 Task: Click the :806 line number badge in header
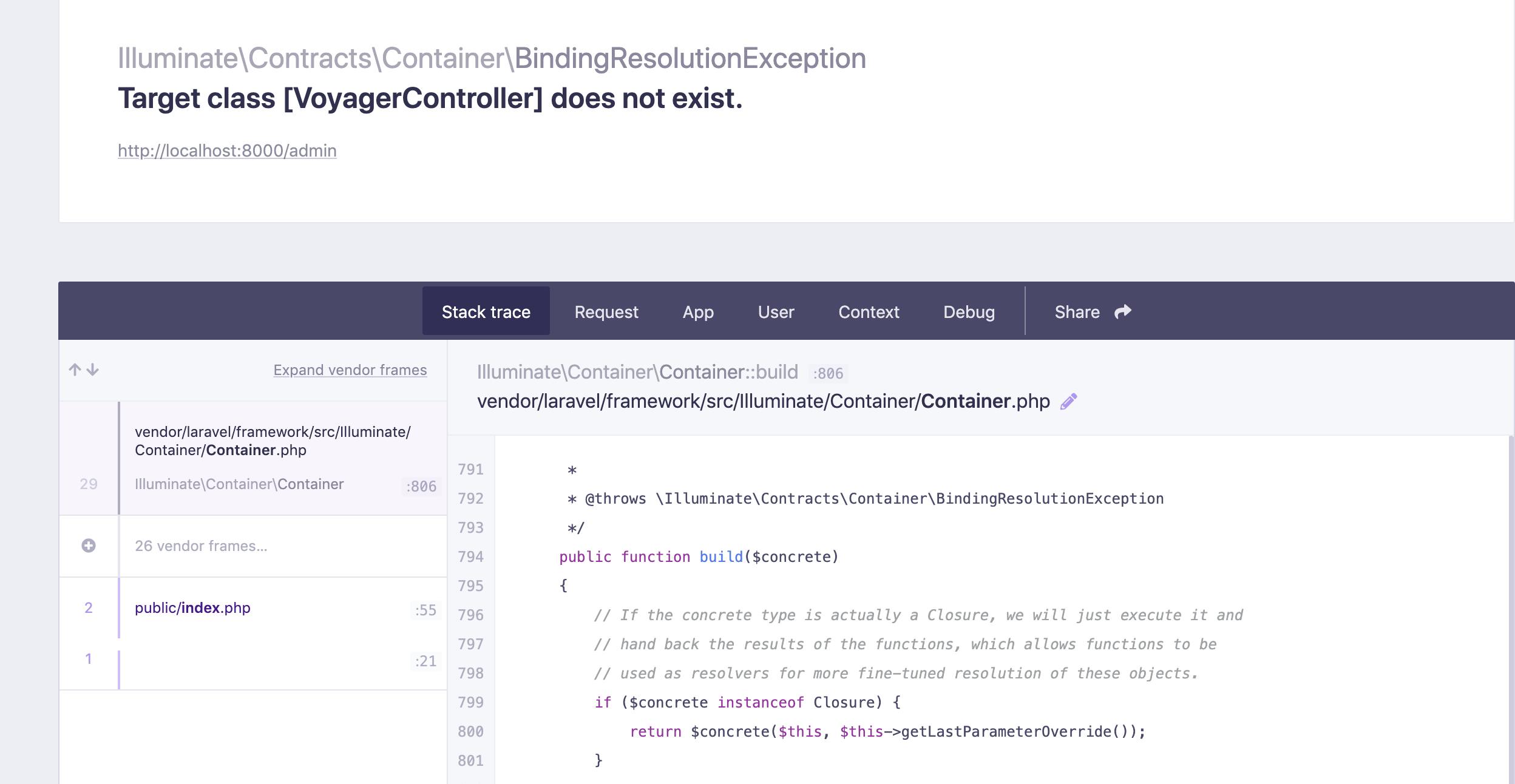pos(828,373)
